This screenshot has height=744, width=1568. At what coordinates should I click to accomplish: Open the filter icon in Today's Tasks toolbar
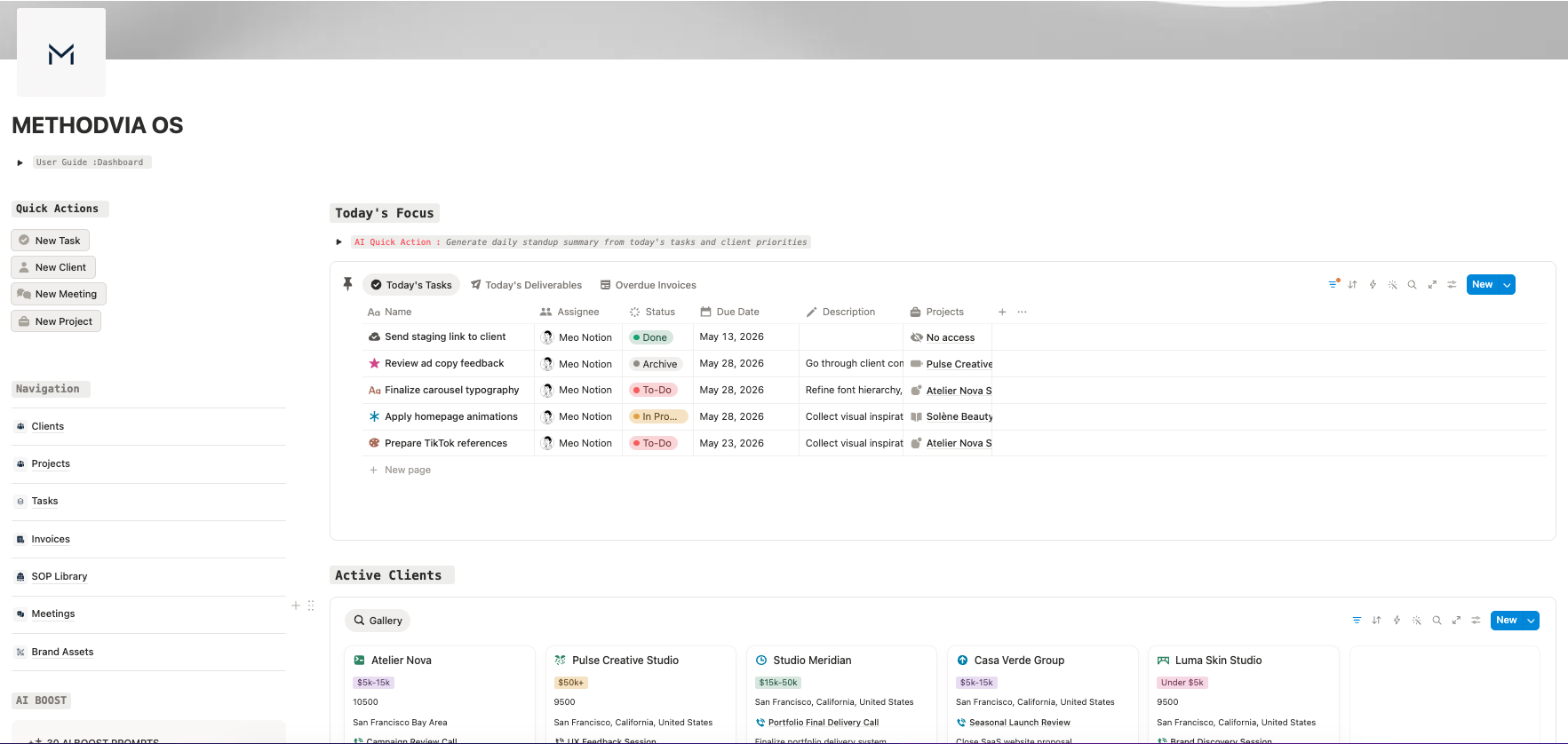click(x=1333, y=285)
